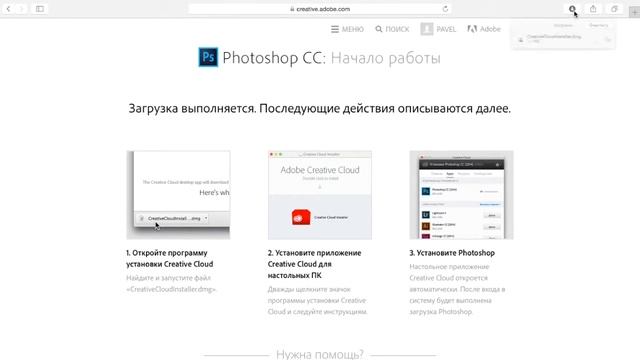Click the Photoshop Ps logo icon
This screenshot has width=640, height=360.
click(208, 57)
